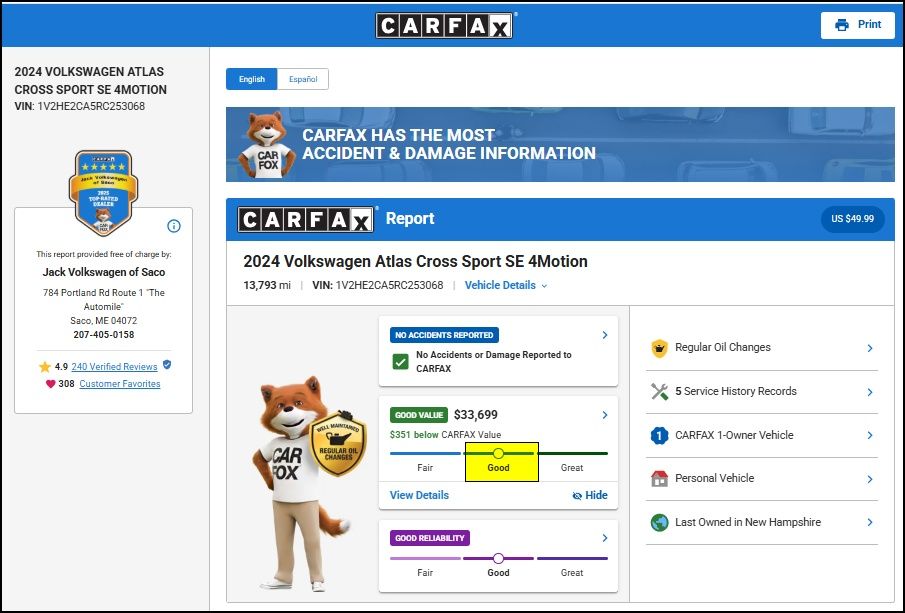Click Jack Volkswagen of Saco name

104,272
